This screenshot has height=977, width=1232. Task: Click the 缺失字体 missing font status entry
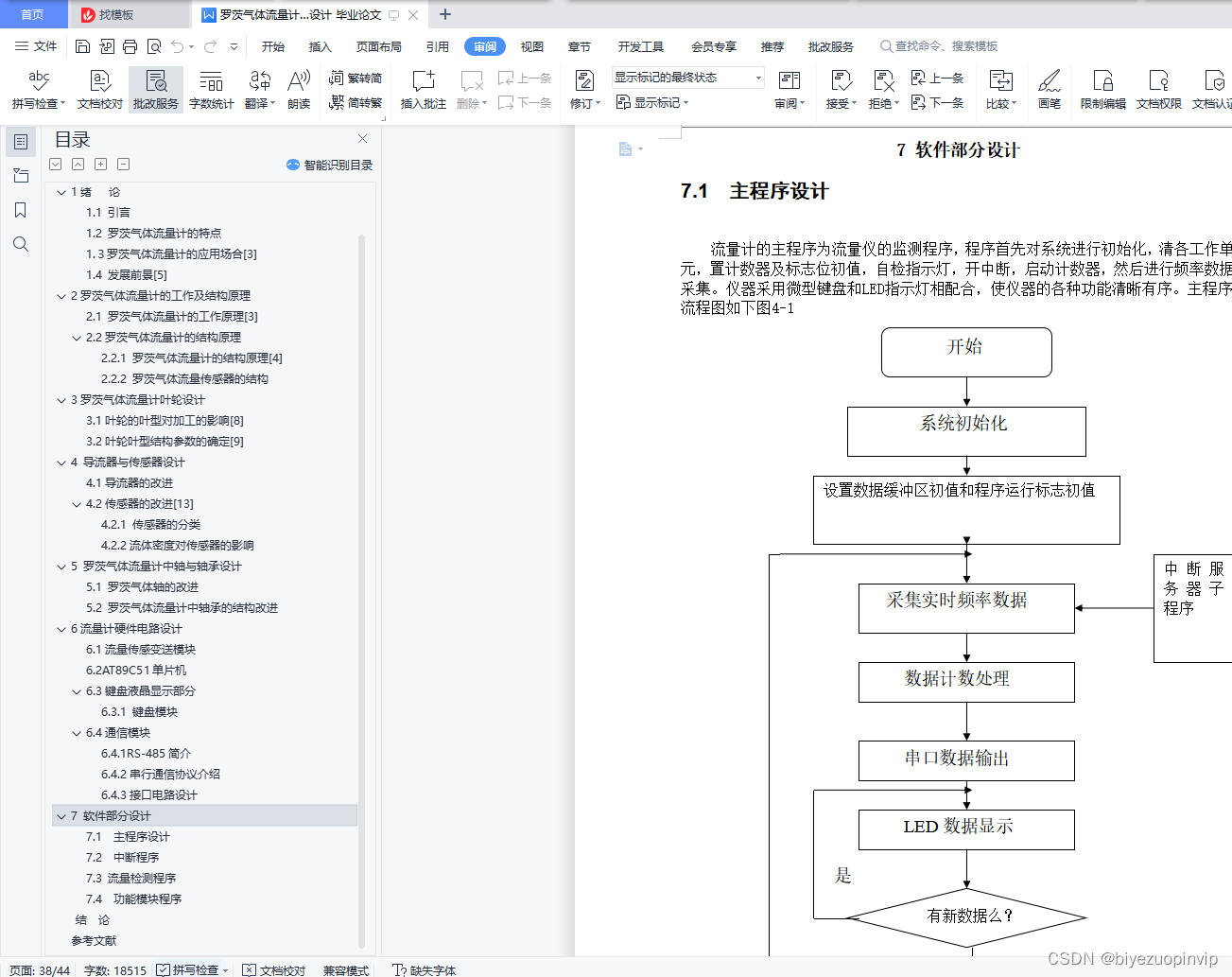pyautogui.click(x=425, y=970)
